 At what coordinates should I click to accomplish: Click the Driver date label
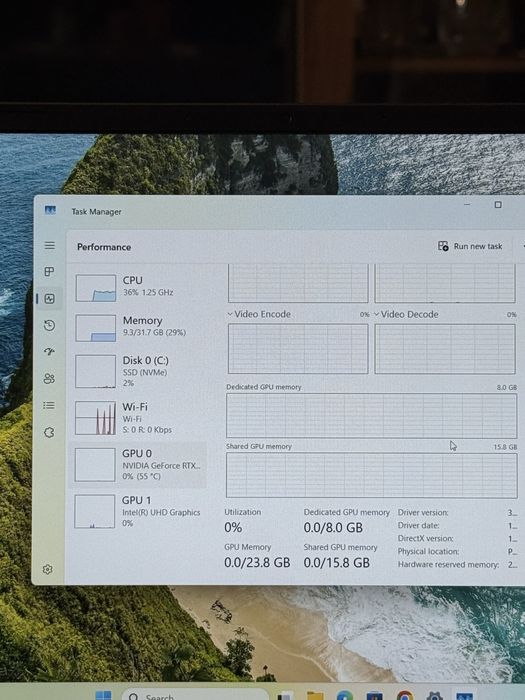point(419,525)
